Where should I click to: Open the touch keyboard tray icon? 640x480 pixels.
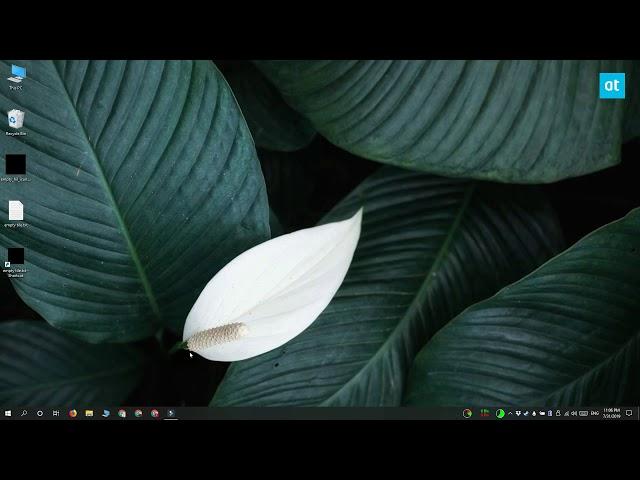coord(584,413)
